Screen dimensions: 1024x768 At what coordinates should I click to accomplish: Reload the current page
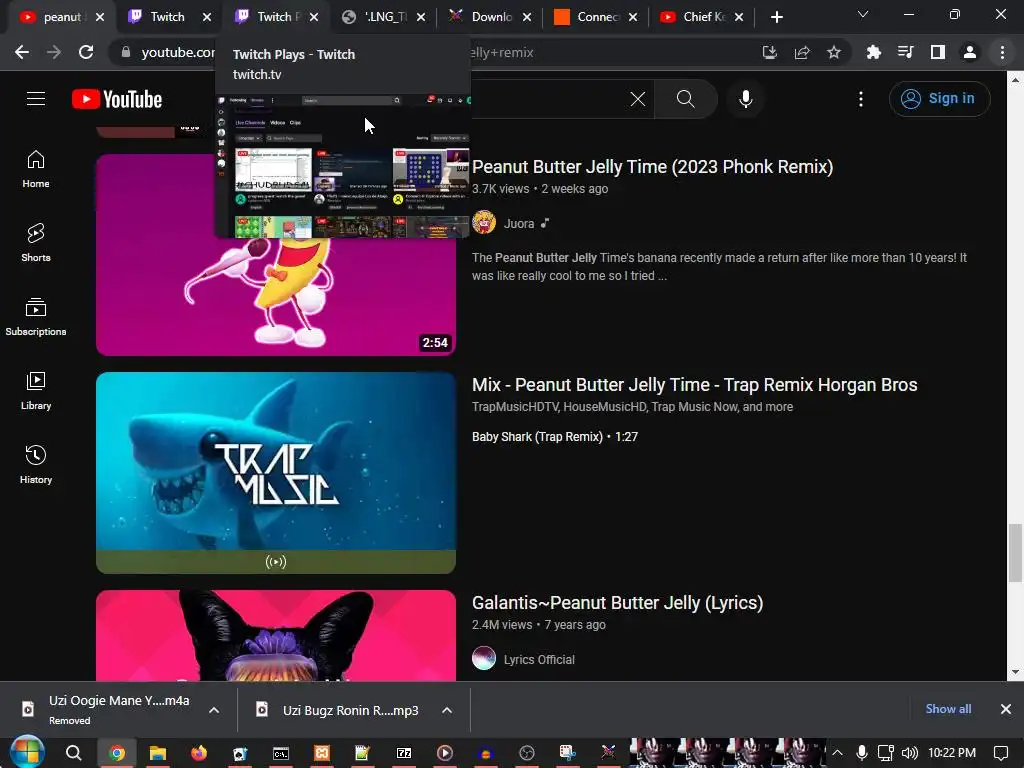[x=86, y=52]
